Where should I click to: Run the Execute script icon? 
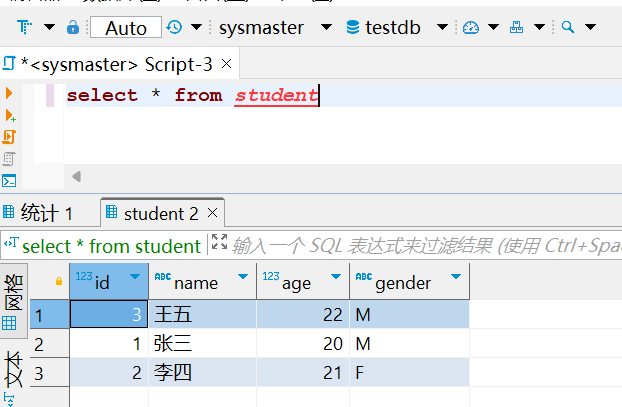coord(10,137)
